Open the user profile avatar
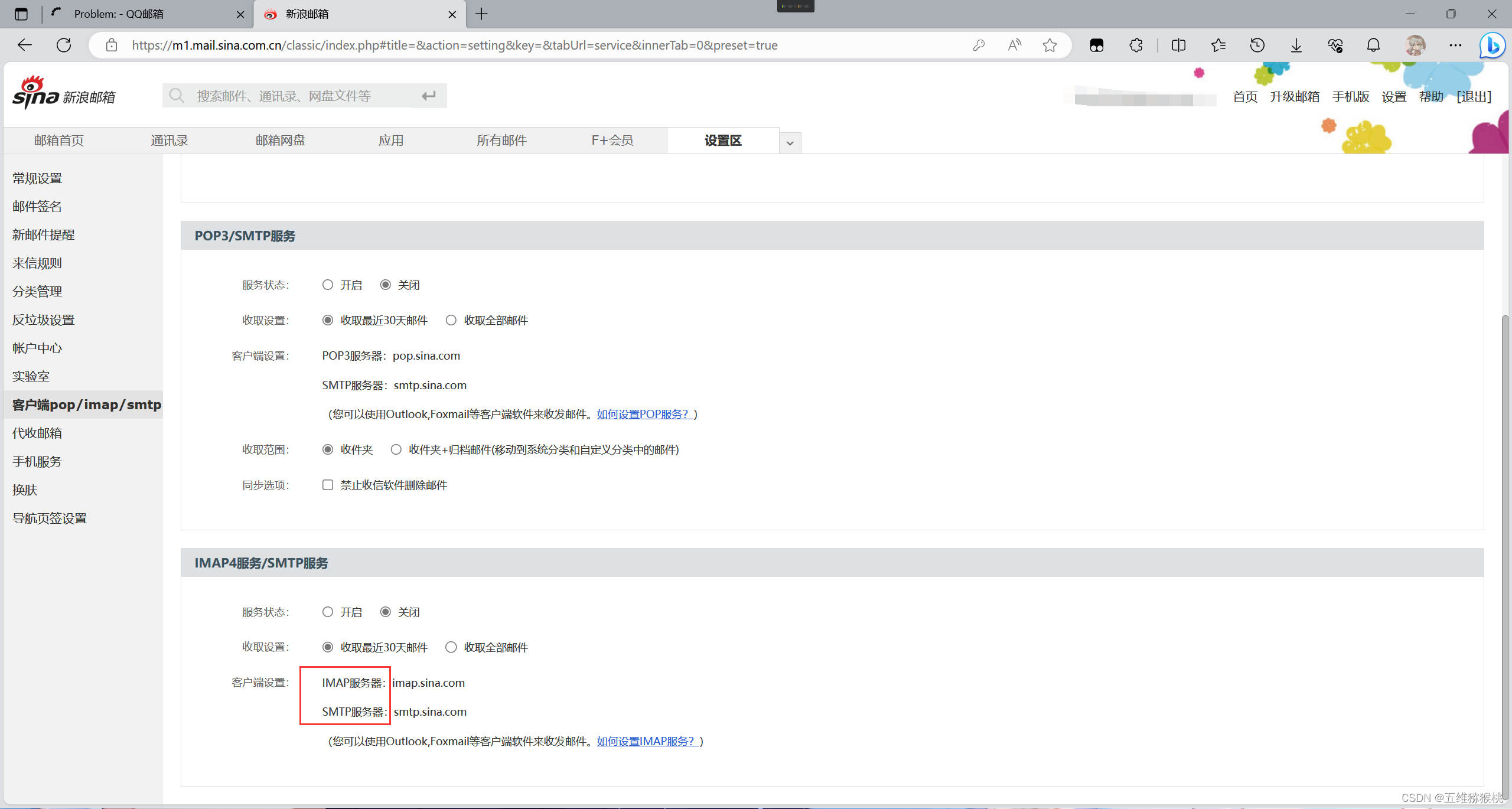The height and width of the screenshot is (809, 1512). (1415, 45)
